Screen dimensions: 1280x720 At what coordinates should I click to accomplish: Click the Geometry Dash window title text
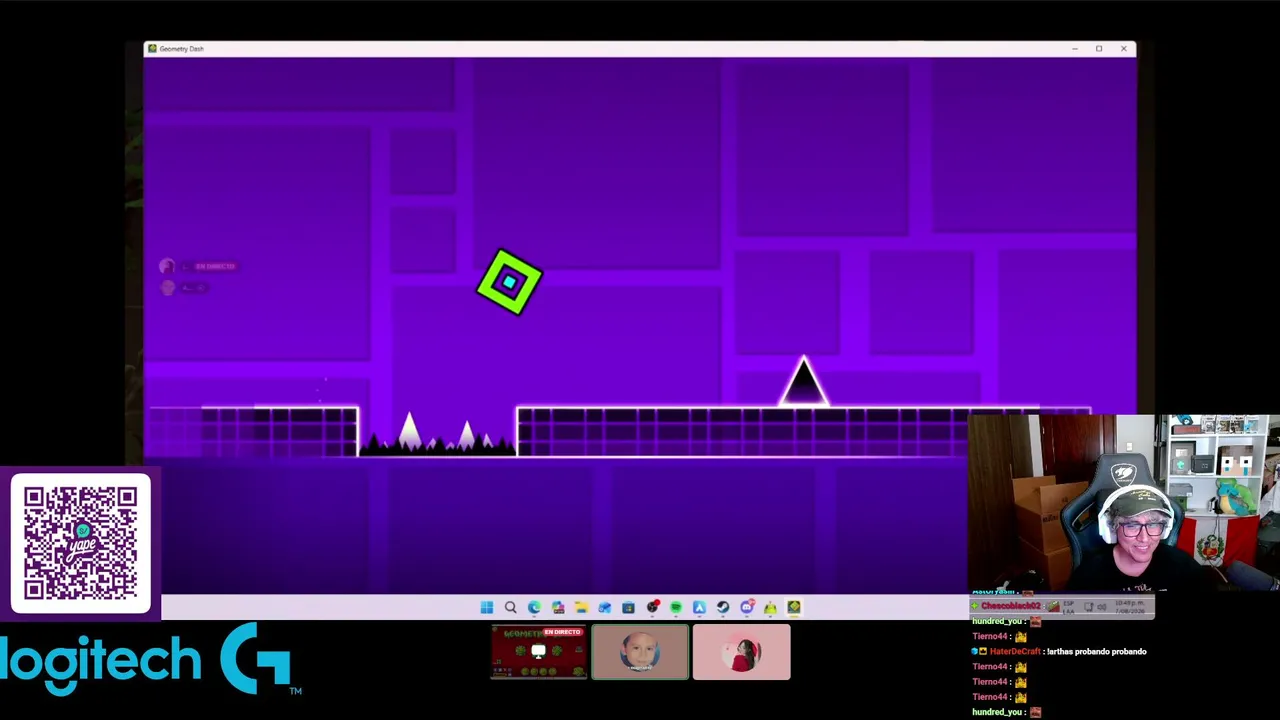tap(181, 49)
